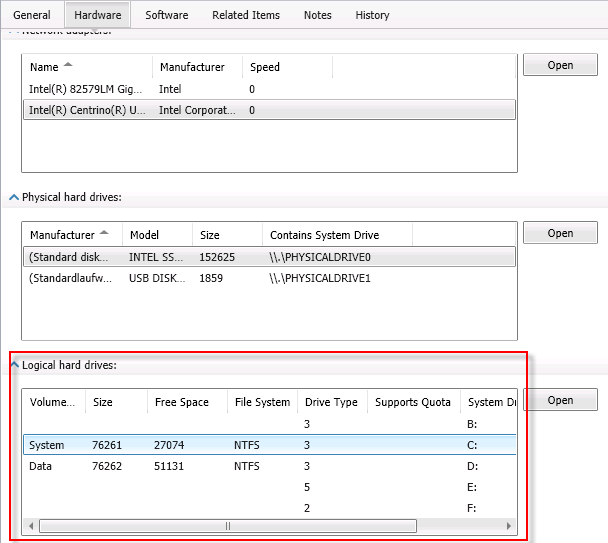Open the History tab
The image size is (608, 543).
[372, 15]
